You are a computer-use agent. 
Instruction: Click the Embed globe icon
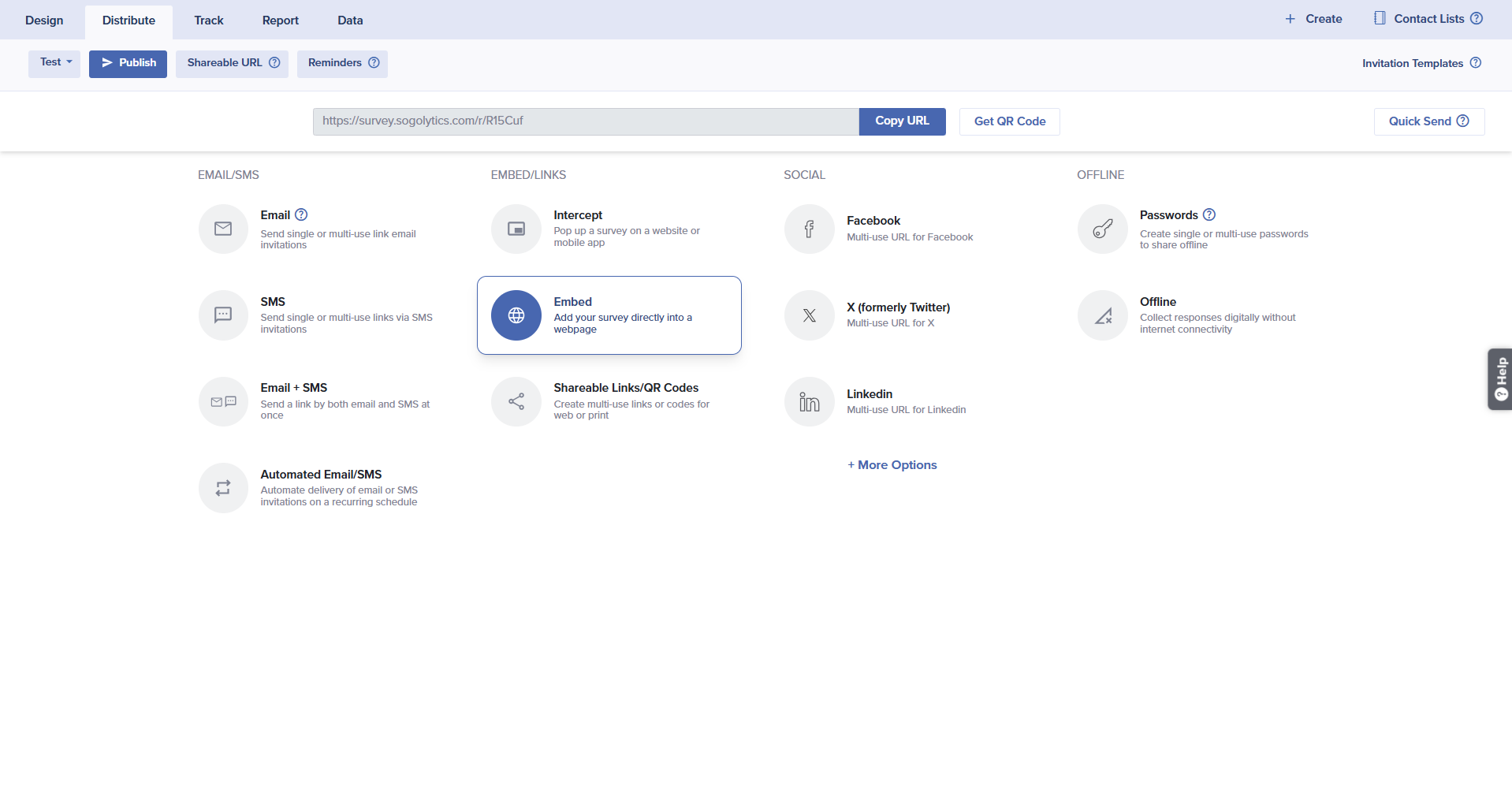516,315
